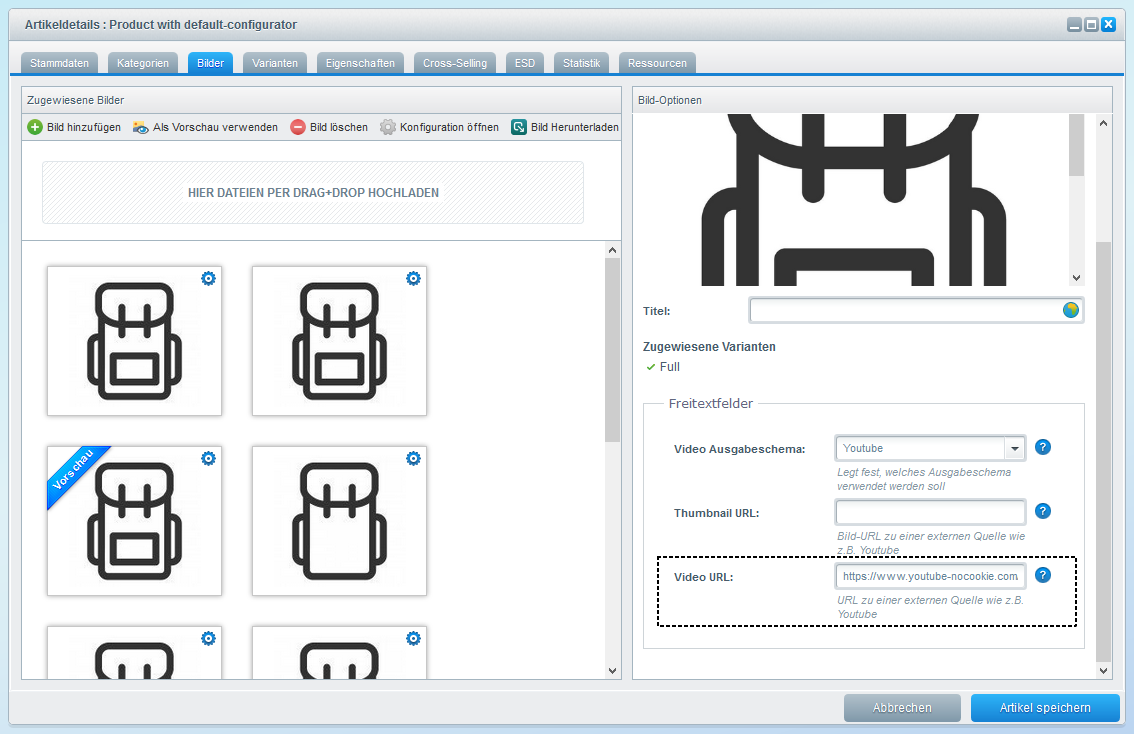The image size is (1134, 734).
Task: Maximize the Artikeldetails window
Action: [x=1091, y=25]
